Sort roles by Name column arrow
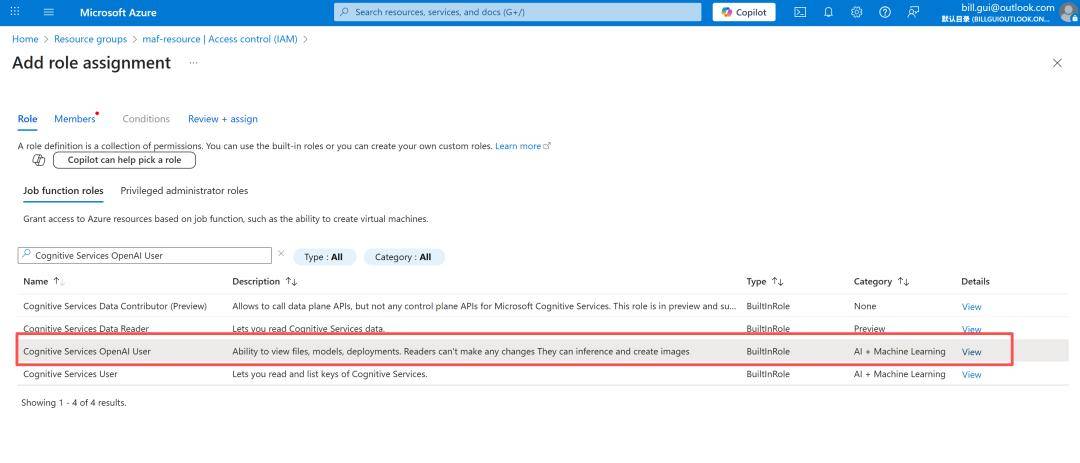 point(58,281)
